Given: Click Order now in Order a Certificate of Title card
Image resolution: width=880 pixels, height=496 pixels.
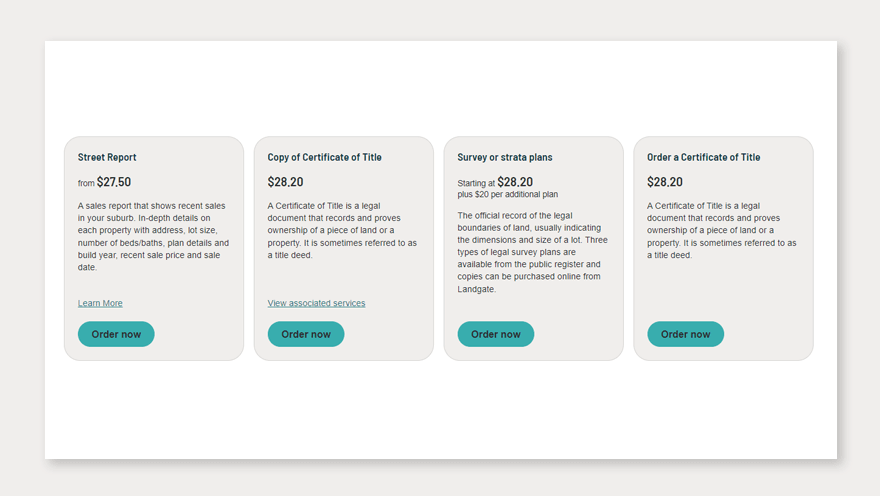Looking at the screenshot, I should pos(685,334).
